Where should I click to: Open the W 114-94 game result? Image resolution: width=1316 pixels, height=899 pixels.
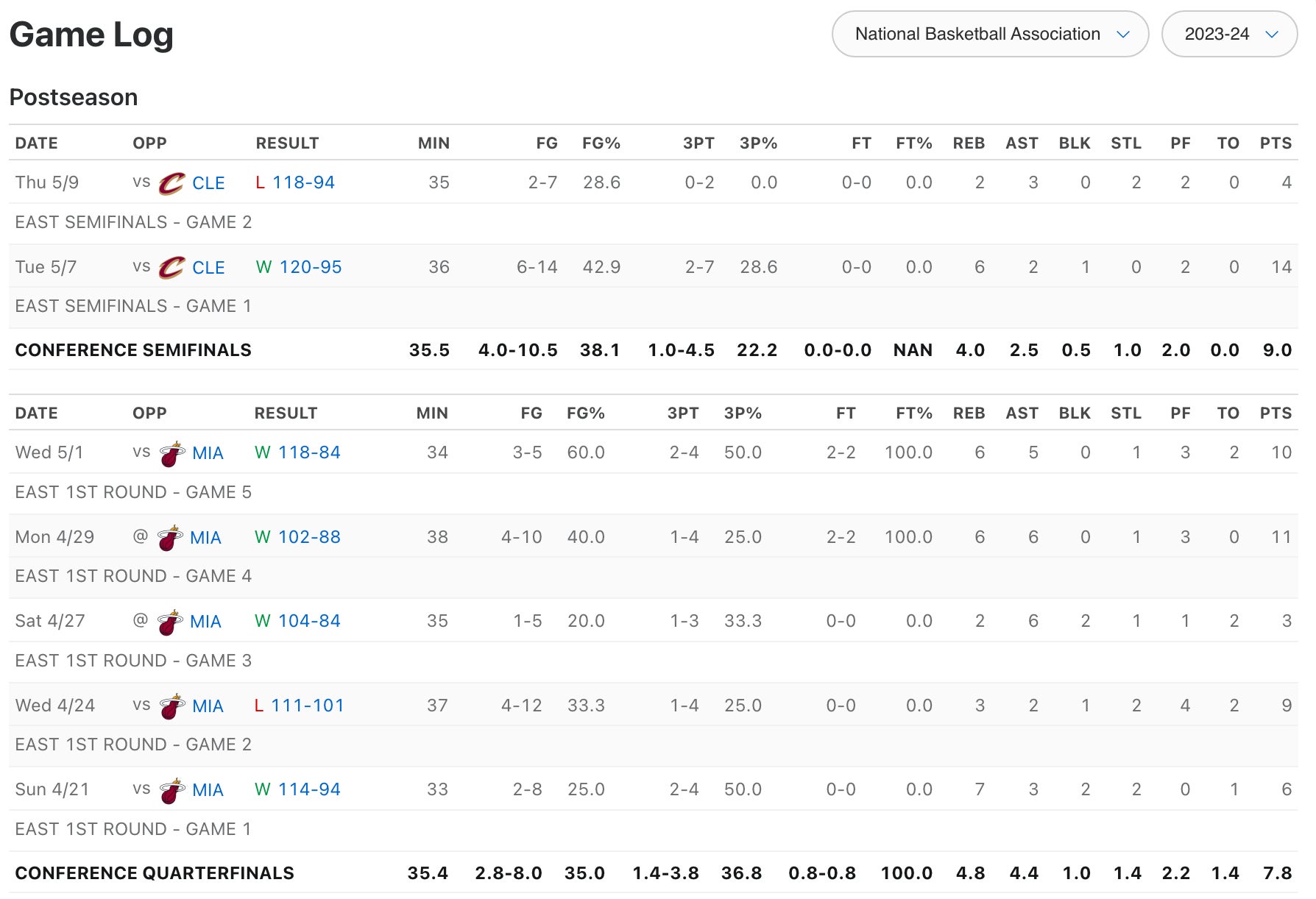308,789
